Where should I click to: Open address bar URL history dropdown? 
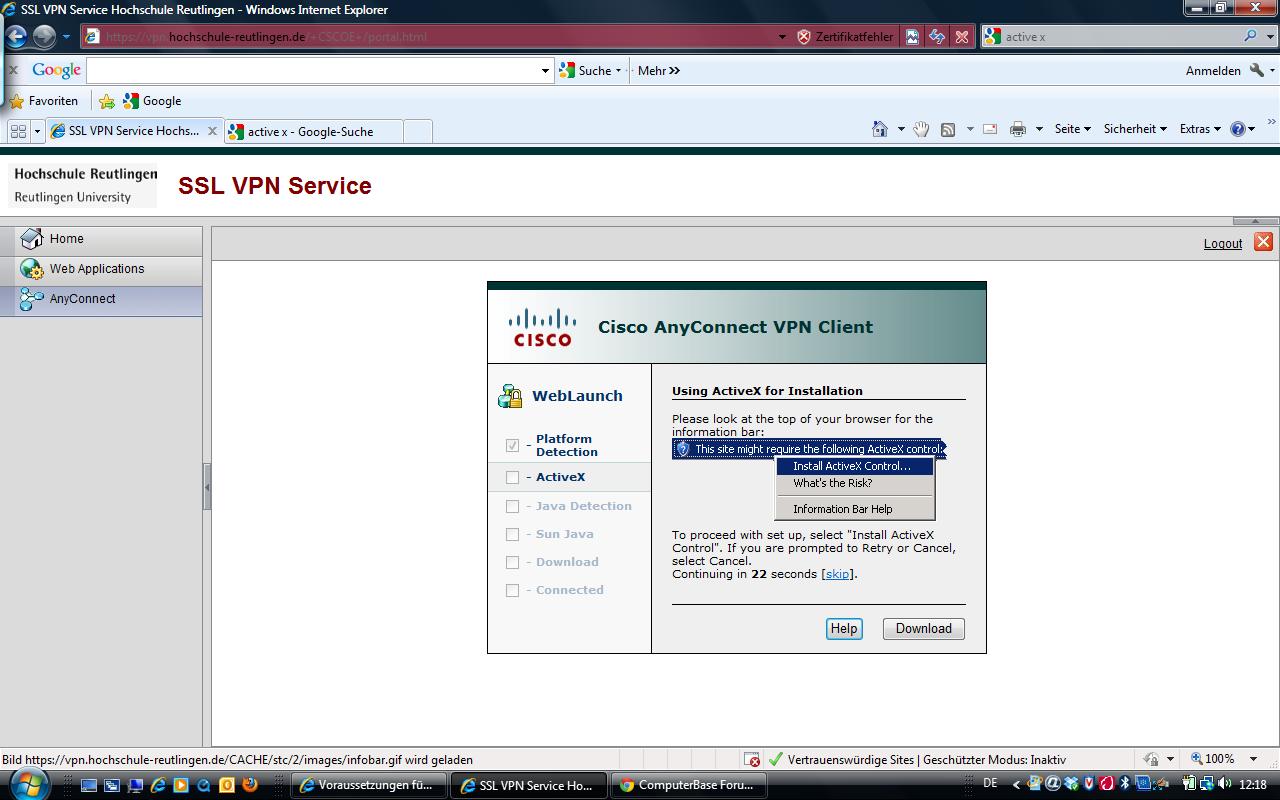tap(782, 37)
